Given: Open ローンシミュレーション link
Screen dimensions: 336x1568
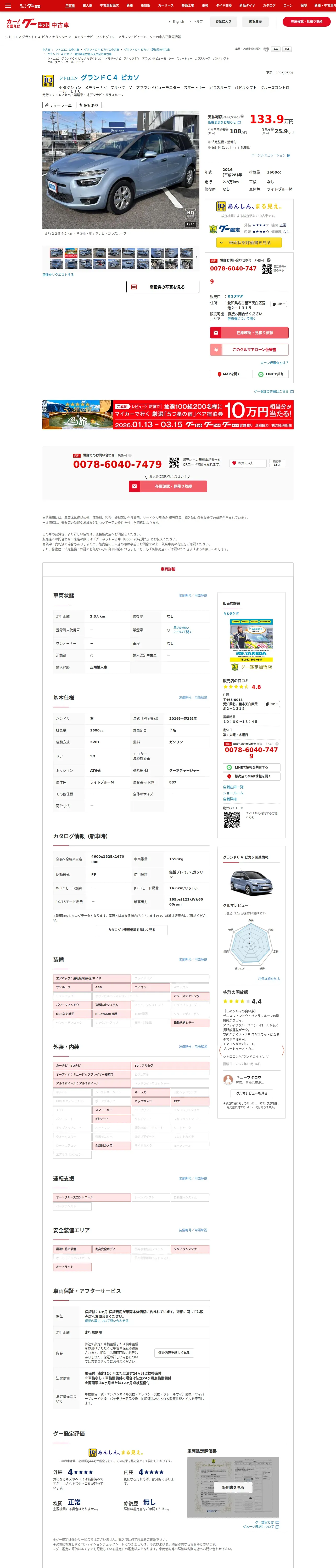Looking at the screenshot, I should coord(271,155).
